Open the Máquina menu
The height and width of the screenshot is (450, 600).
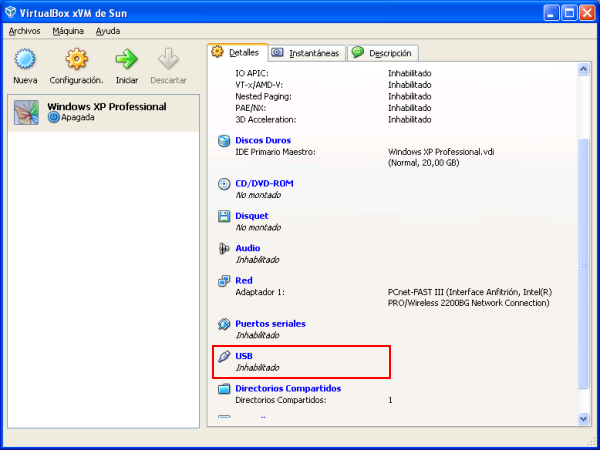68,31
